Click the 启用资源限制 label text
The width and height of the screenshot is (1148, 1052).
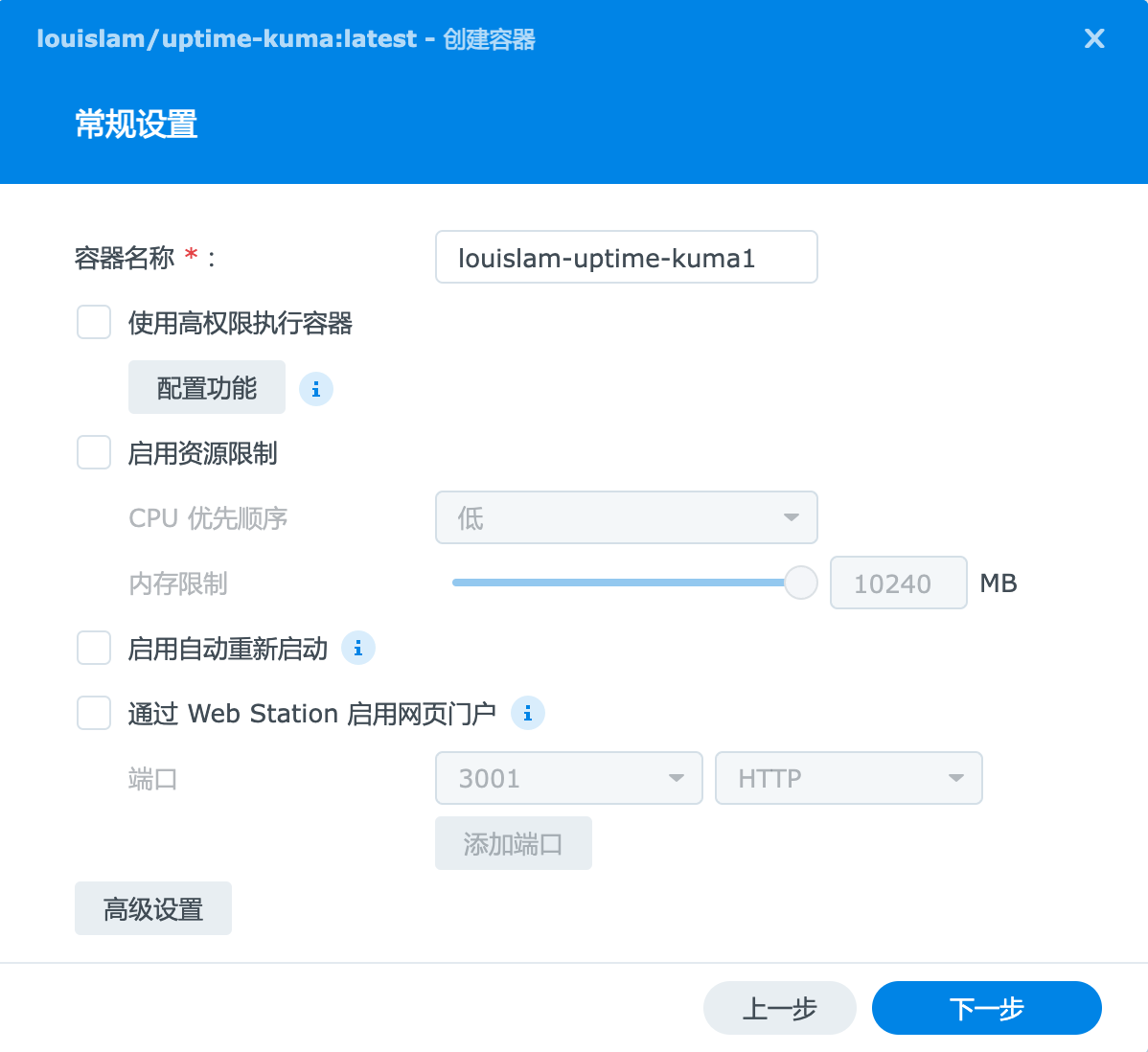(x=203, y=453)
